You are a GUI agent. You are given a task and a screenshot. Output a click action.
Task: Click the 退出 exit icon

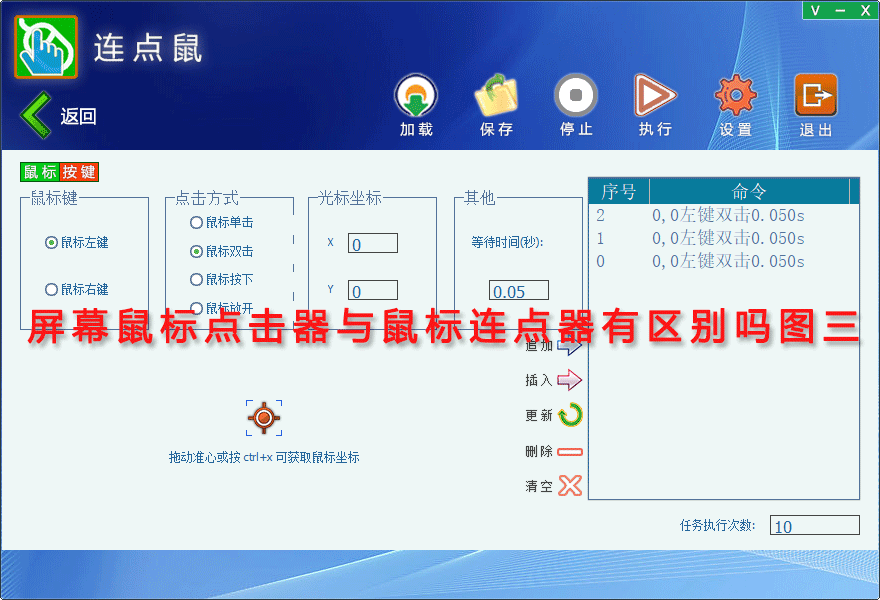(815, 95)
